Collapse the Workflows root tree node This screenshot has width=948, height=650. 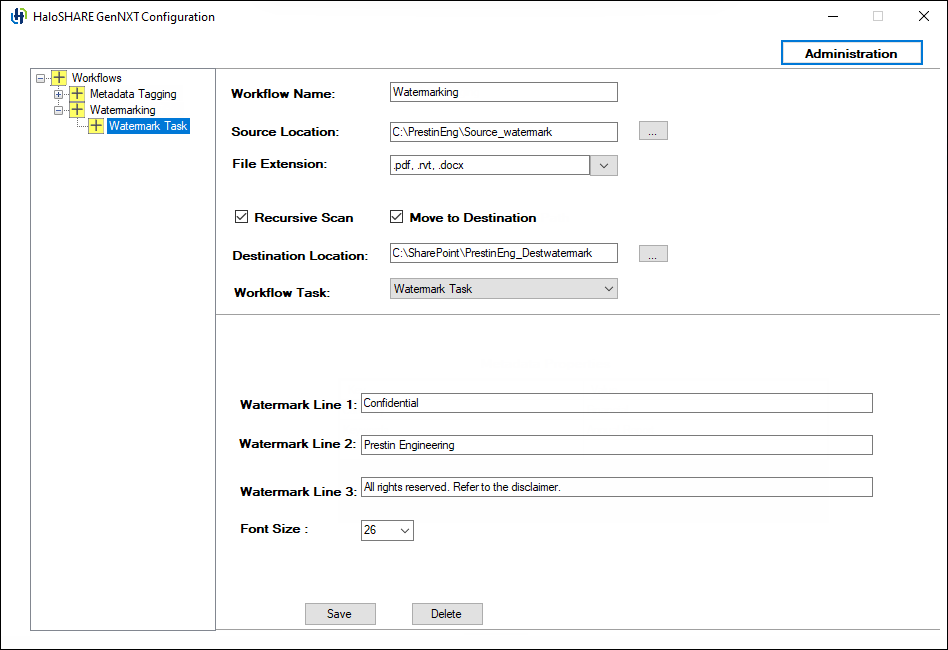pyautogui.click(x=41, y=78)
